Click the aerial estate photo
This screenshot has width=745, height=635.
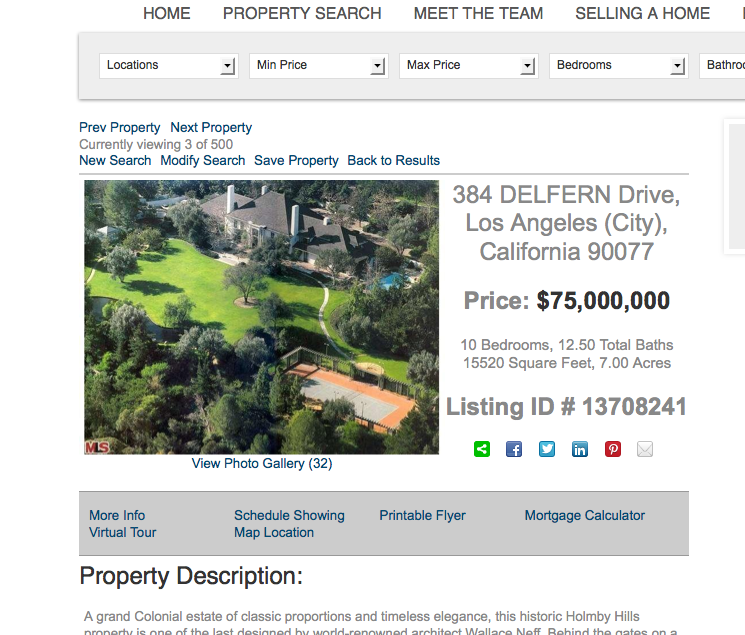click(x=262, y=317)
